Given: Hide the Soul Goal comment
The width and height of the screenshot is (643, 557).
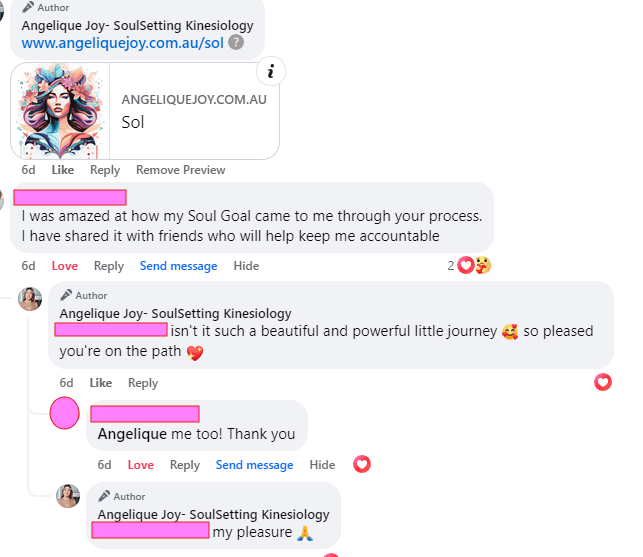Looking at the screenshot, I should pos(246,266).
